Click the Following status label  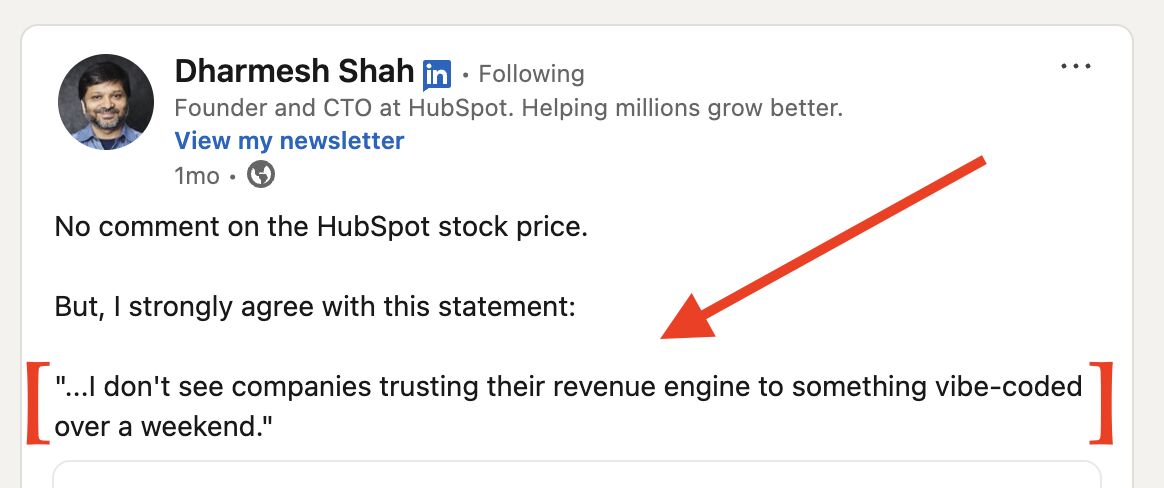tap(531, 74)
